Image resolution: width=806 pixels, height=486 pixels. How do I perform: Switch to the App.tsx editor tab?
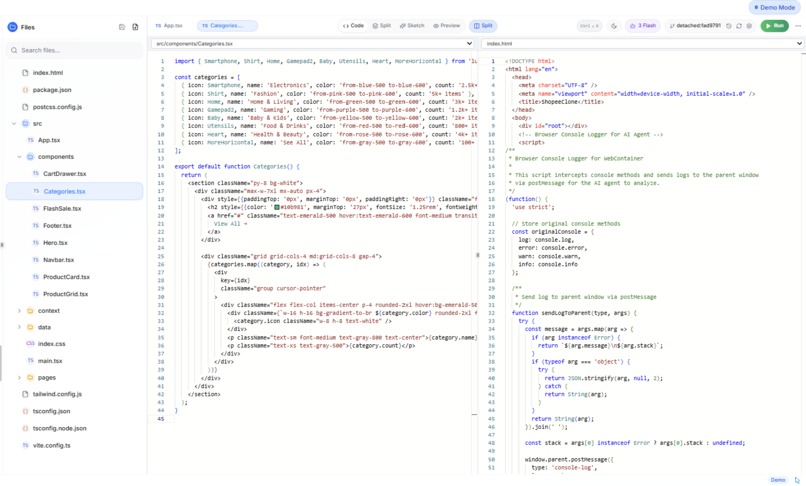pyautogui.click(x=169, y=26)
